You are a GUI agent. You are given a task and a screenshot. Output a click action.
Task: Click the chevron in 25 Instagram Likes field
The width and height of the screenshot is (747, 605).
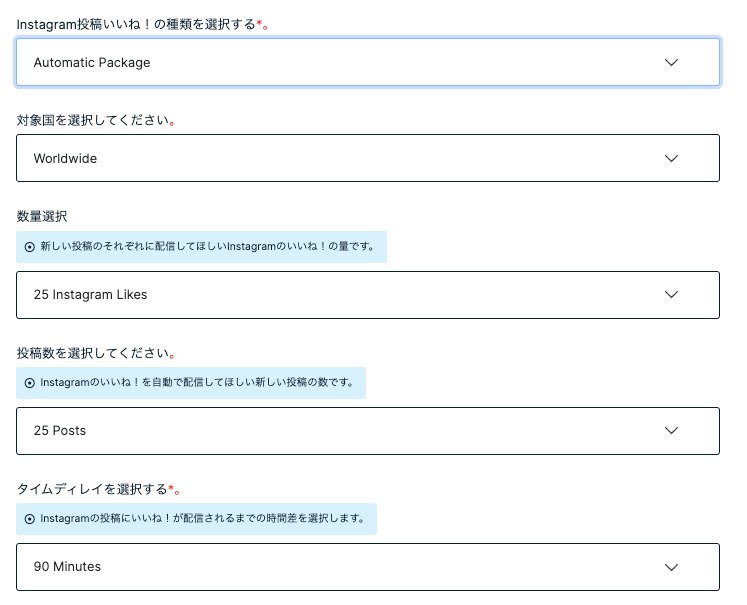pyautogui.click(x=671, y=295)
